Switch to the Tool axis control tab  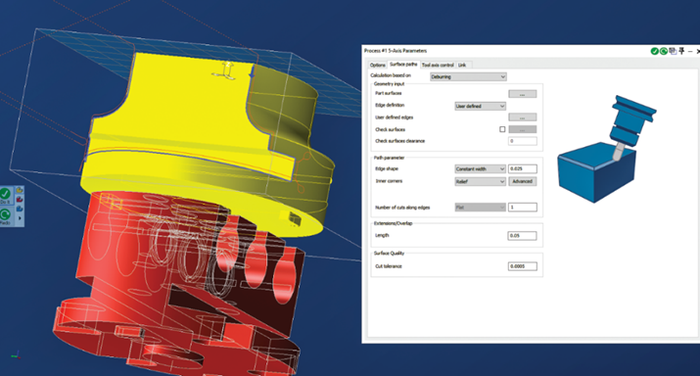tap(438, 65)
